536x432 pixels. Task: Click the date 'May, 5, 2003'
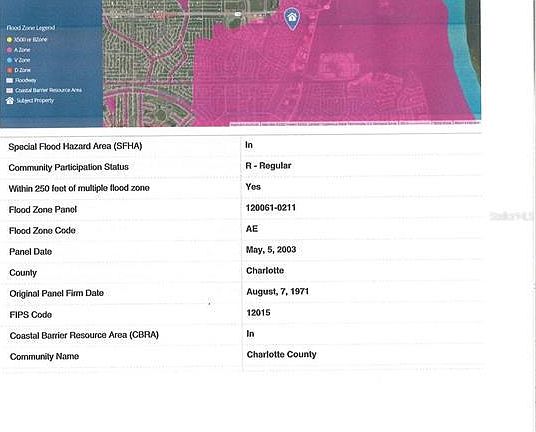(x=271, y=250)
